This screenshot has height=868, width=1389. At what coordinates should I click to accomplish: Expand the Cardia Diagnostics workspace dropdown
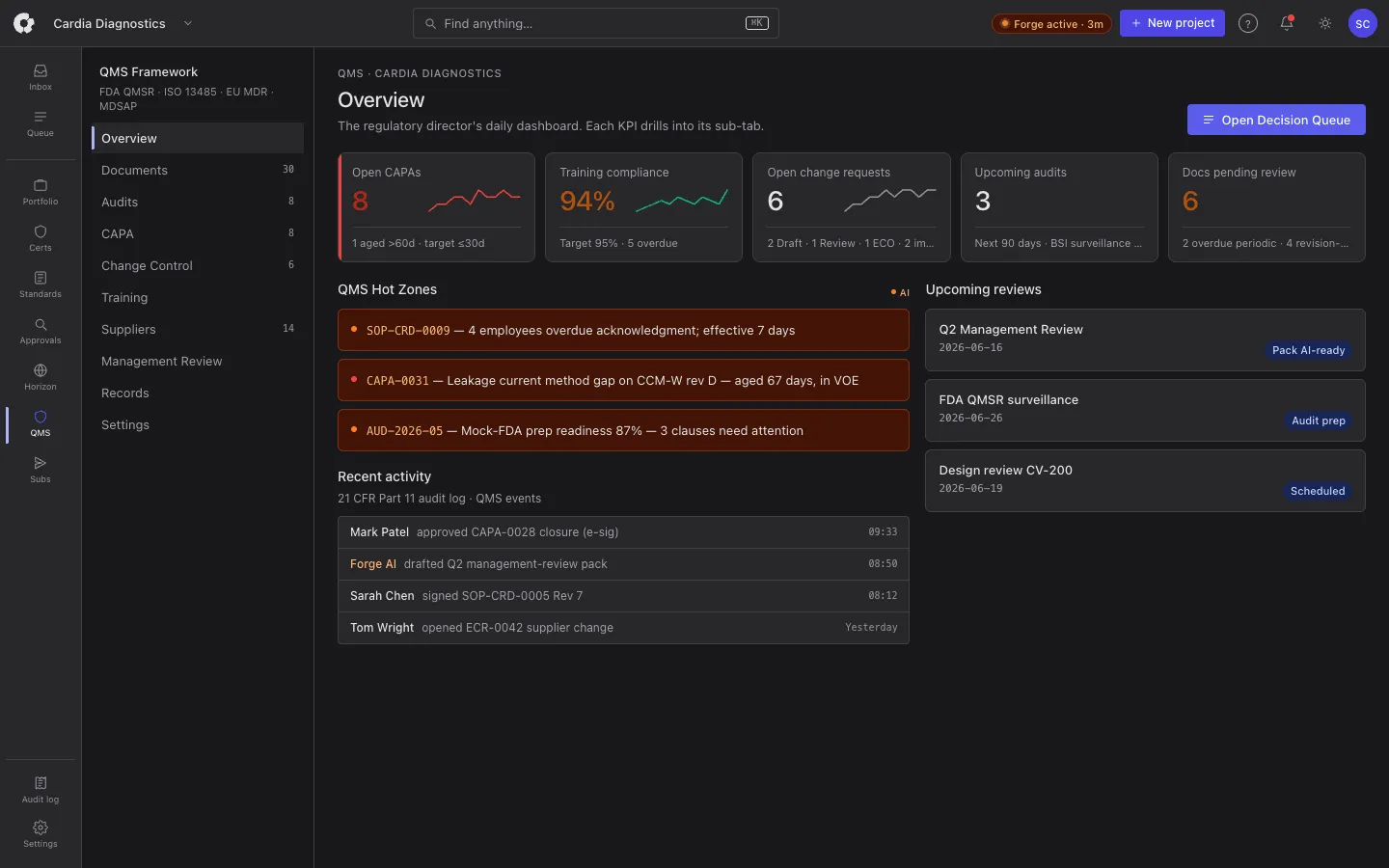188,23
